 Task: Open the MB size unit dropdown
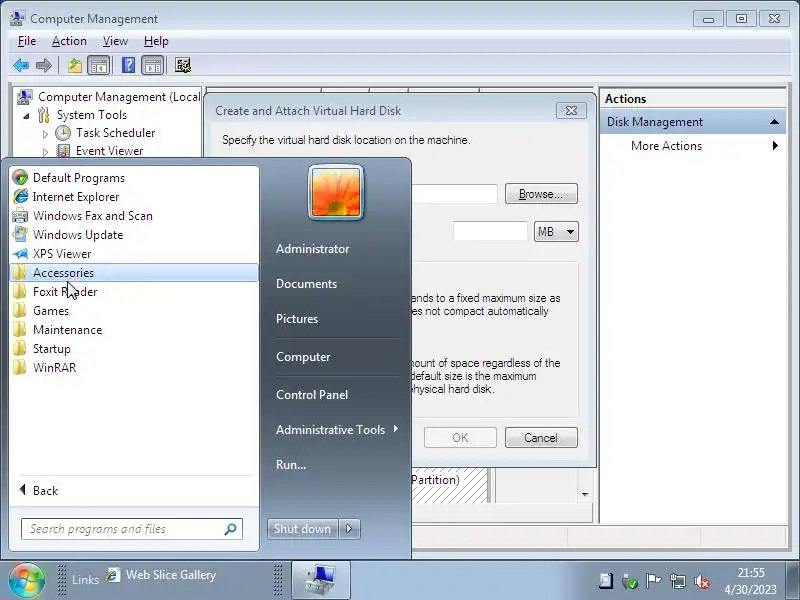556,232
